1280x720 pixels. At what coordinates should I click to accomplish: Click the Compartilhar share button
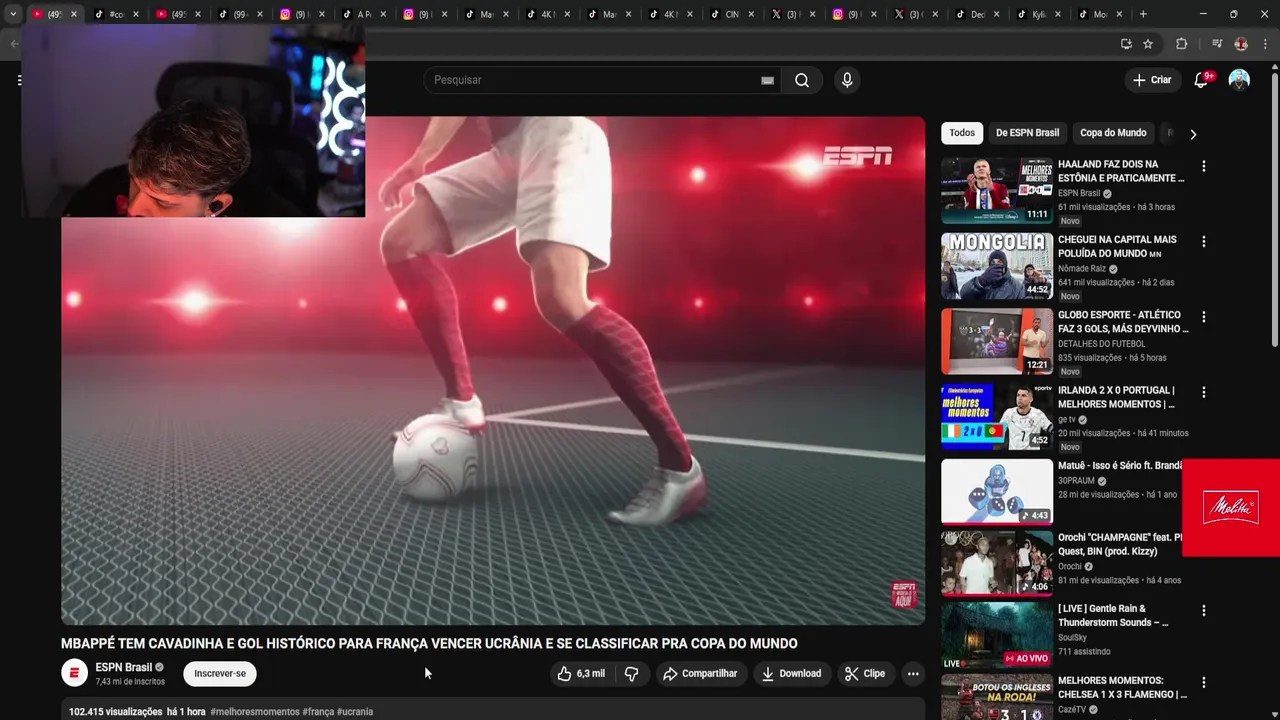pos(700,674)
